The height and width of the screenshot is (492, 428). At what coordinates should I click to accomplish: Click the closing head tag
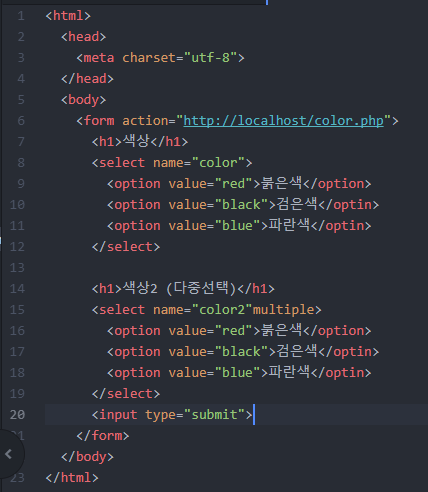(87, 79)
